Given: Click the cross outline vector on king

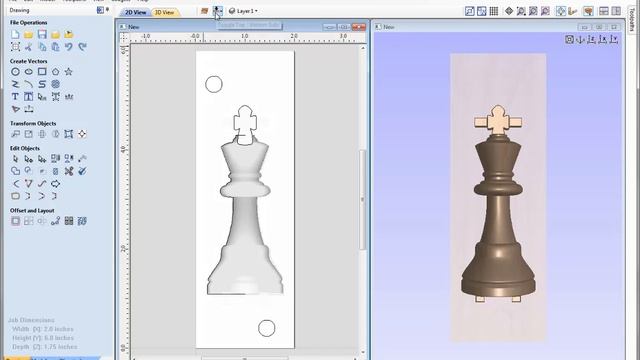Looking at the screenshot, I should point(245,125).
